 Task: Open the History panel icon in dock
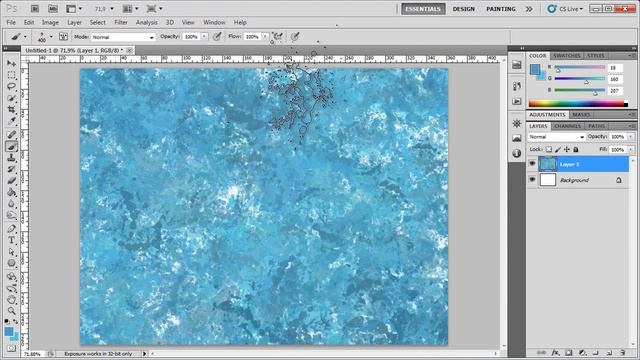517,86
